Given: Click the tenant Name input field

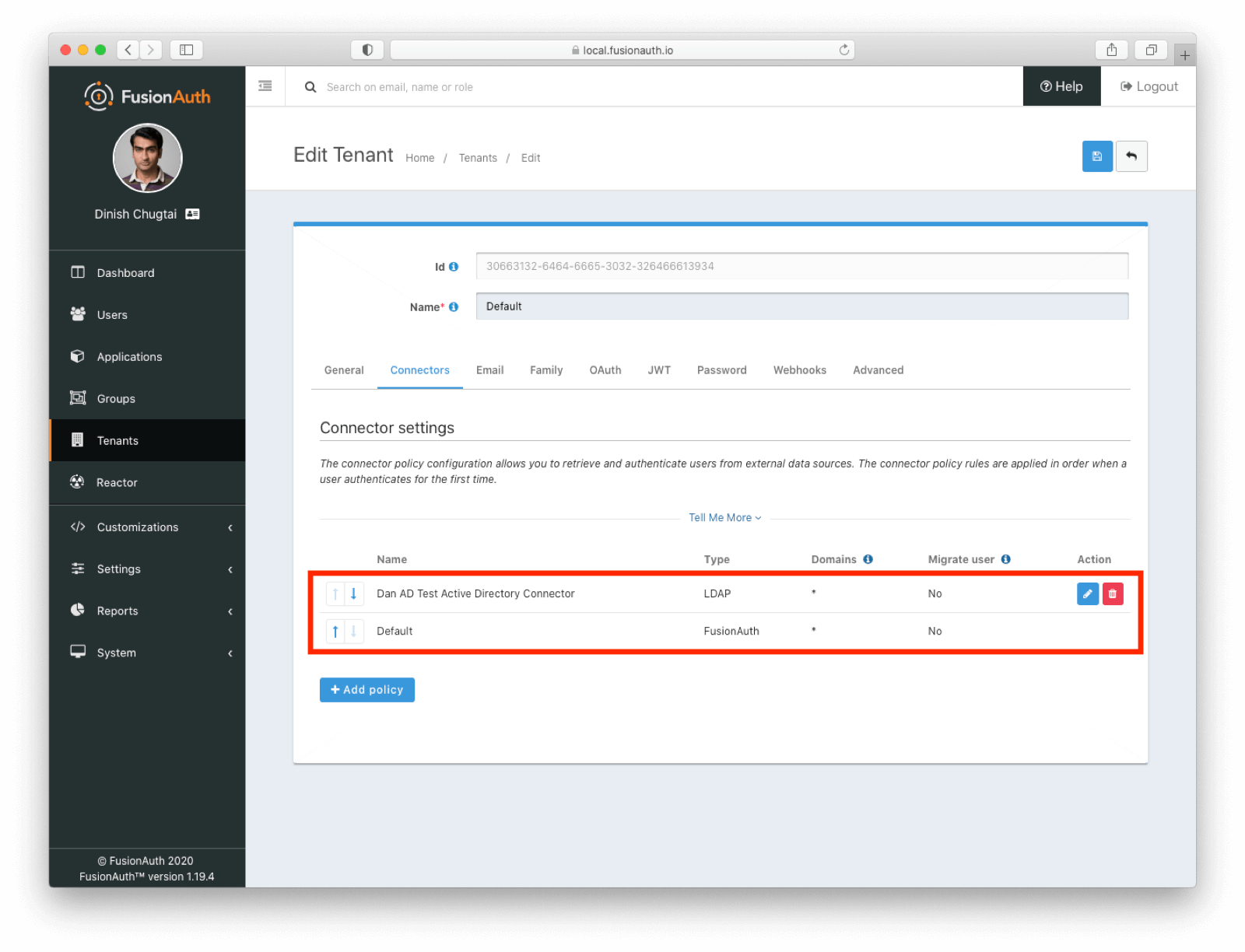Looking at the screenshot, I should (x=802, y=306).
